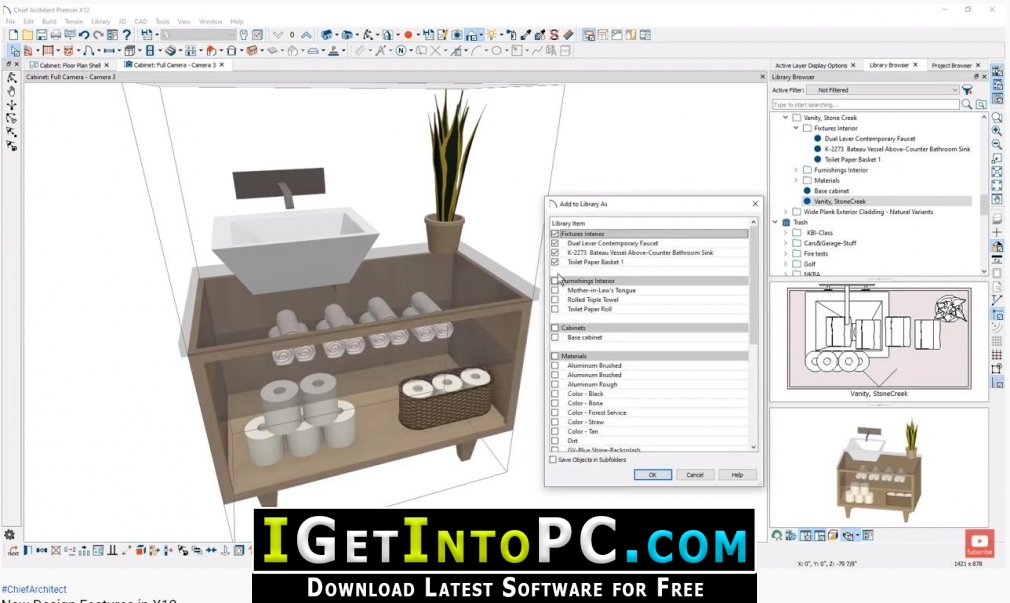
Task: Click the Cancel button in dialog
Action: (x=695, y=475)
